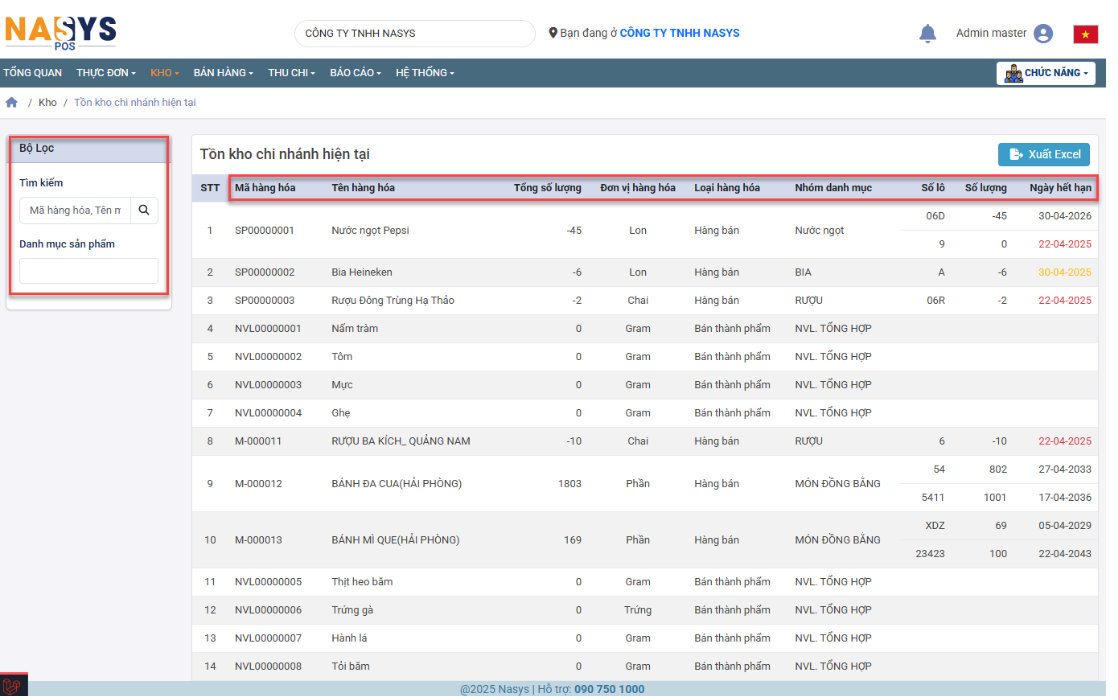Open the Admin master user avatar

pyautogui.click(x=1043, y=34)
